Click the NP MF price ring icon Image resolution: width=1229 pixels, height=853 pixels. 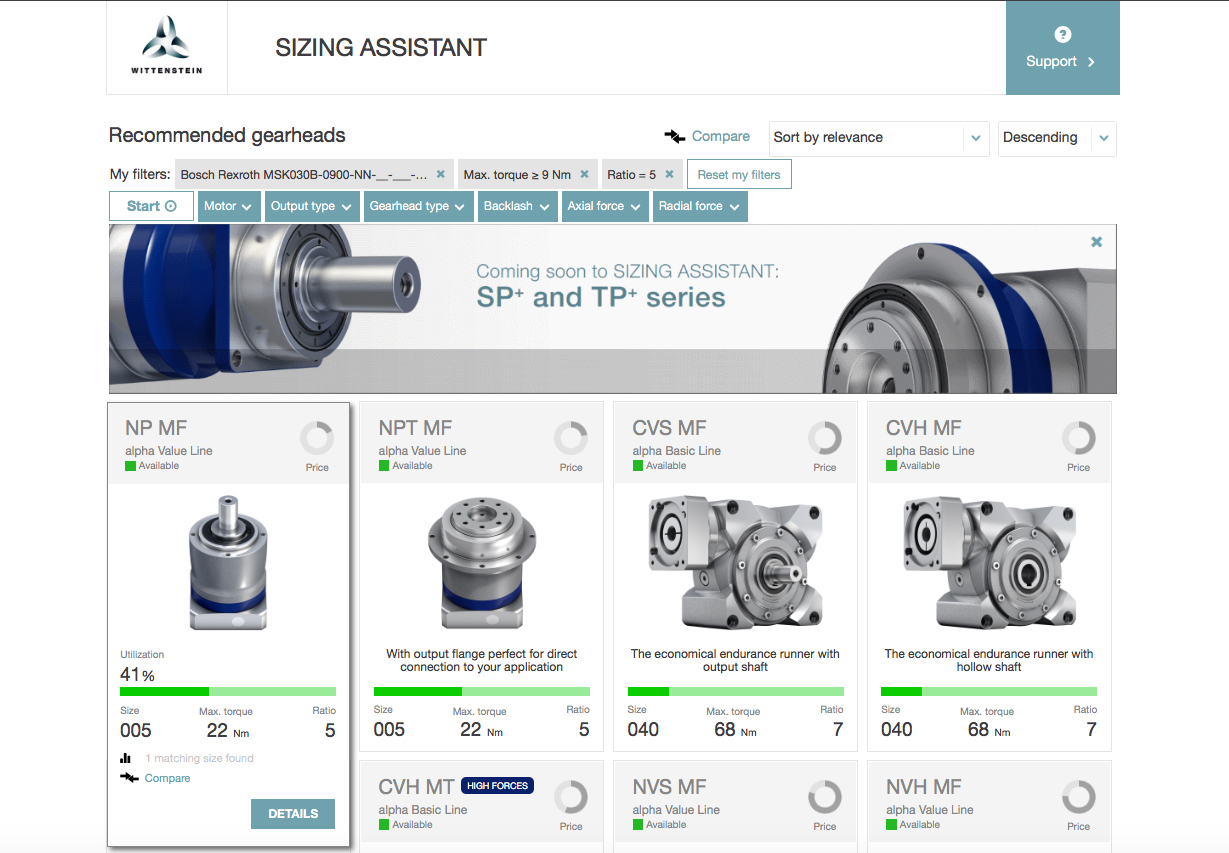click(317, 438)
